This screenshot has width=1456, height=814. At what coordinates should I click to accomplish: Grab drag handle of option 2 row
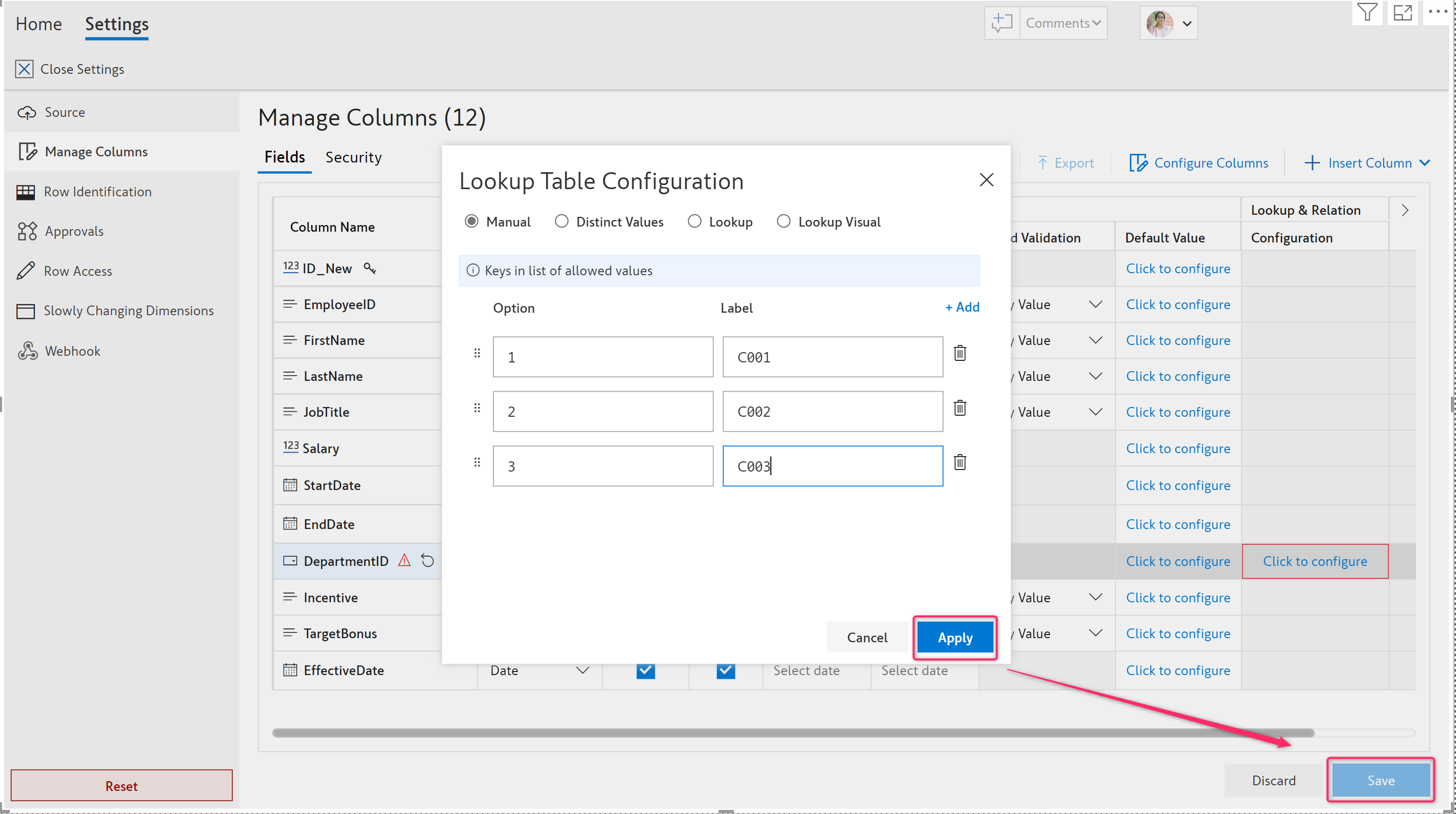(x=477, y=408)
